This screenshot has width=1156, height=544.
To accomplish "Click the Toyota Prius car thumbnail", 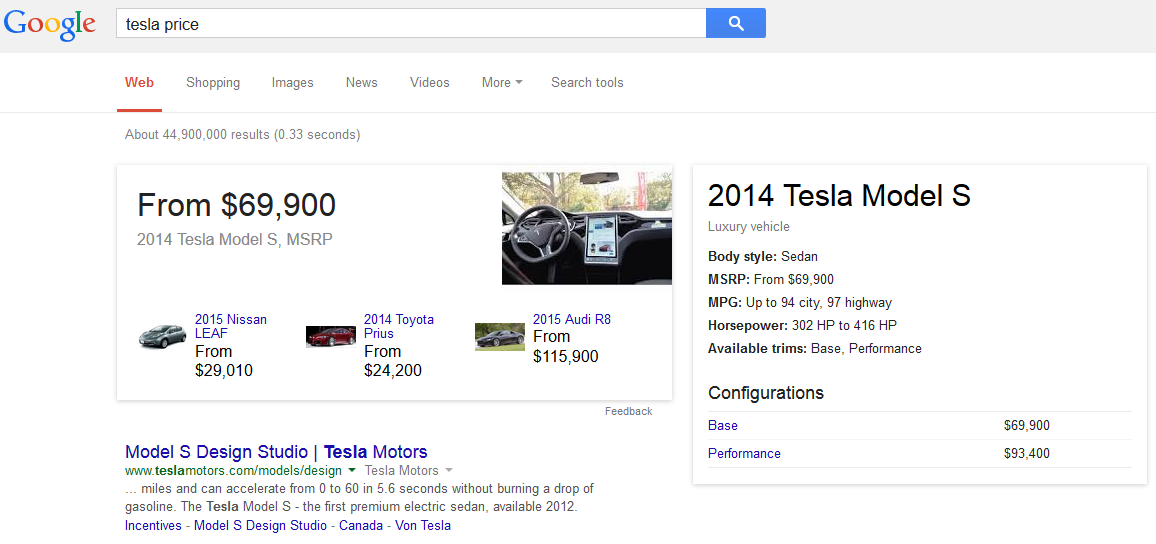I will pos(331,337).
